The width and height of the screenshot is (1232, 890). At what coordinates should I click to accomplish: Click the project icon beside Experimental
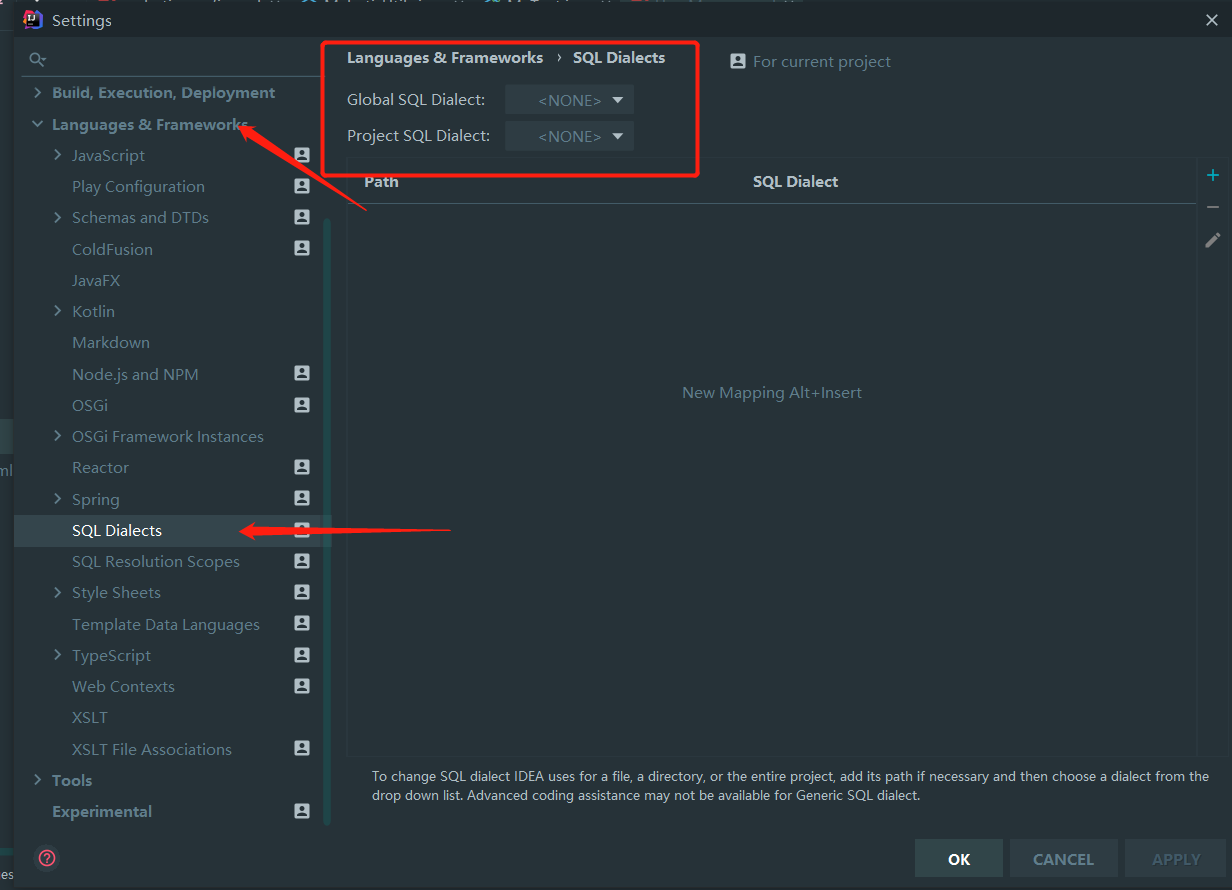(x=302, y=811)
